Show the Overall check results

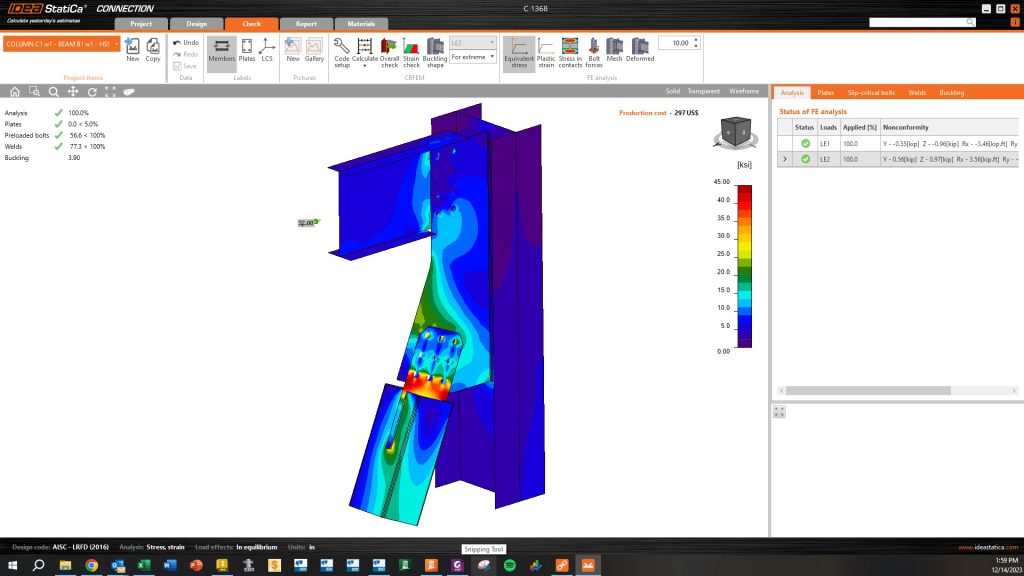click(389, 52)
